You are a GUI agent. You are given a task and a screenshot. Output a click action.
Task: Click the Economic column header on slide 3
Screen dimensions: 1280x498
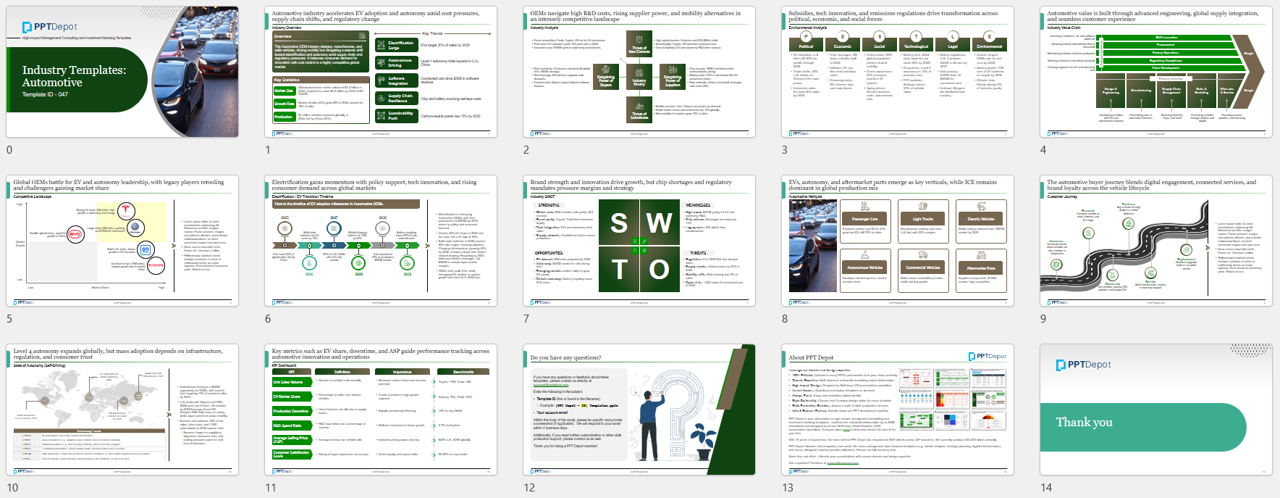point(845,45)
